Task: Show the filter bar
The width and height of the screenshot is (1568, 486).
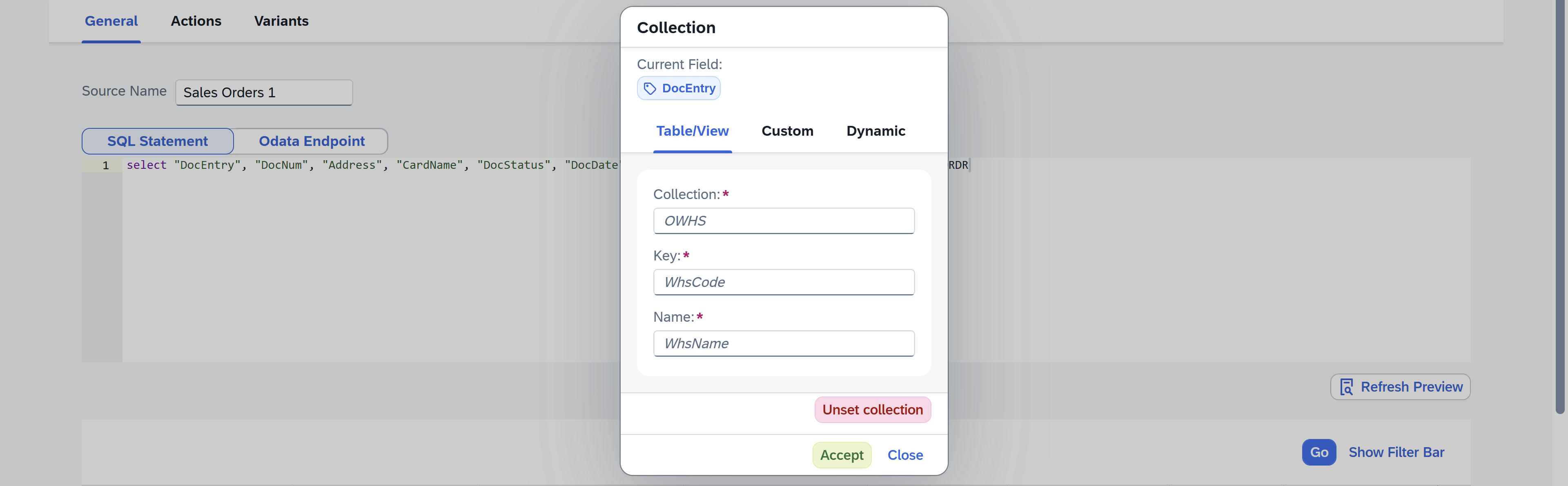Action: pyautogui.click(x=1396, y=452)
